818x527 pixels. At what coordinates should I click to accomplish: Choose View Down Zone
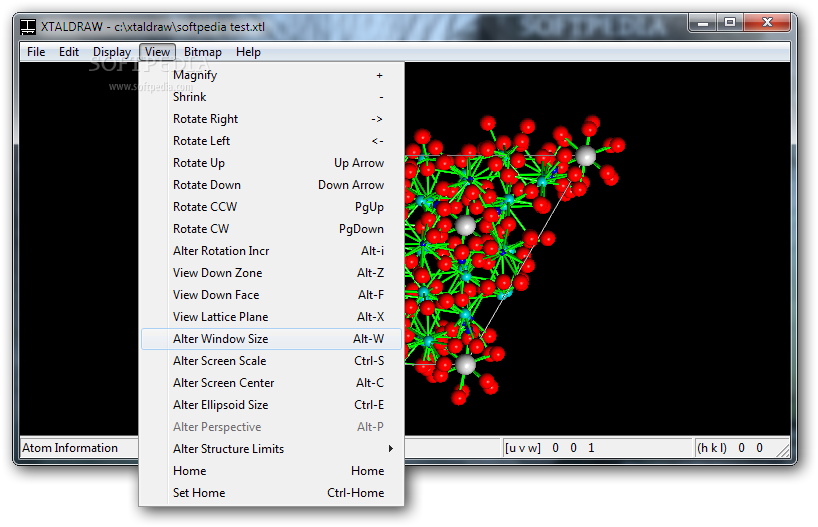271,273
